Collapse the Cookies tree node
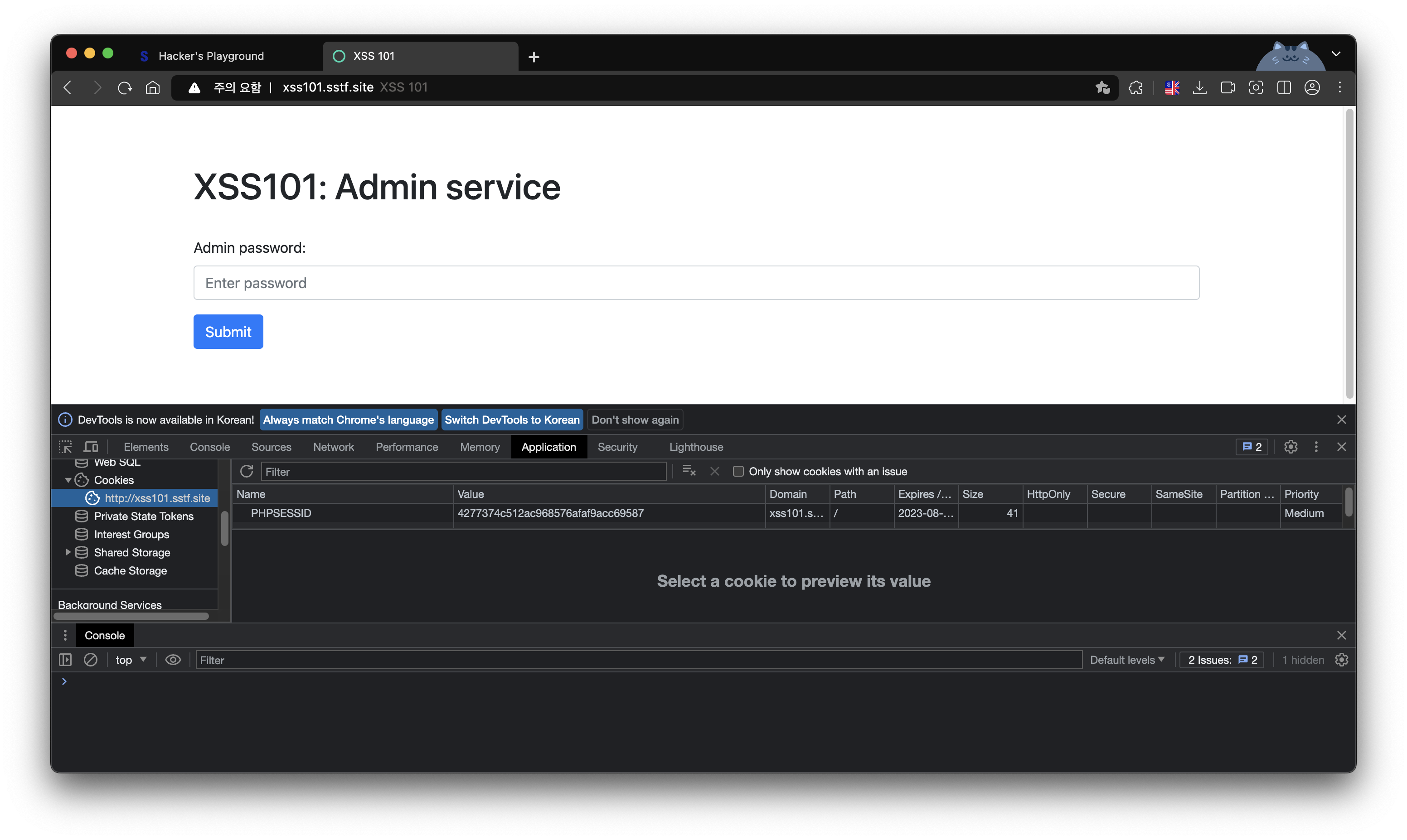 coord(68,480)
